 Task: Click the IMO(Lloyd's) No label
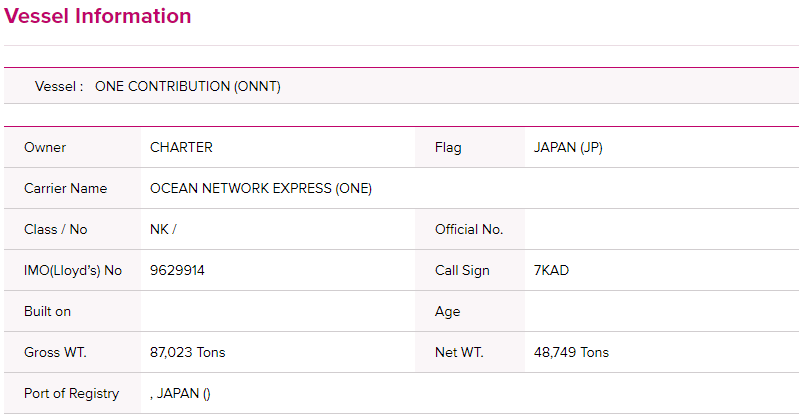73,270
